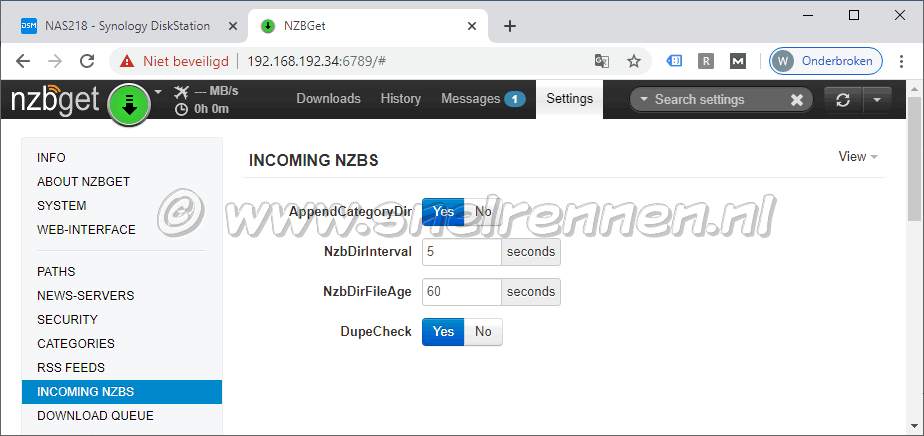Image resolution: width=924 pixels, height=436 pixels.
Task: Select the INCOMING NZBS section
Action: pyautogui.click(x=122, y=392)
